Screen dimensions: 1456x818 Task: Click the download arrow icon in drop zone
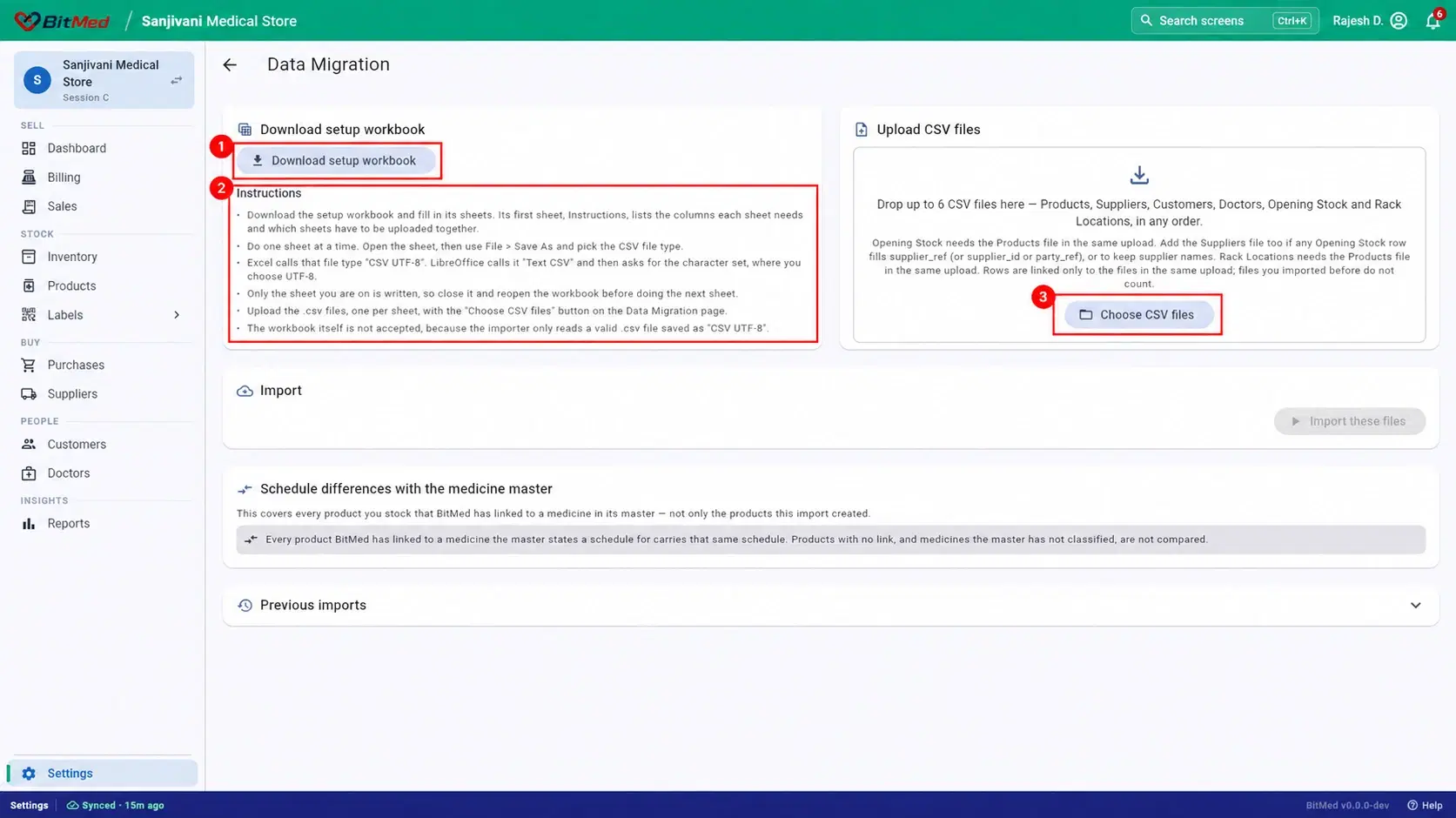(x=1138, y=176)
